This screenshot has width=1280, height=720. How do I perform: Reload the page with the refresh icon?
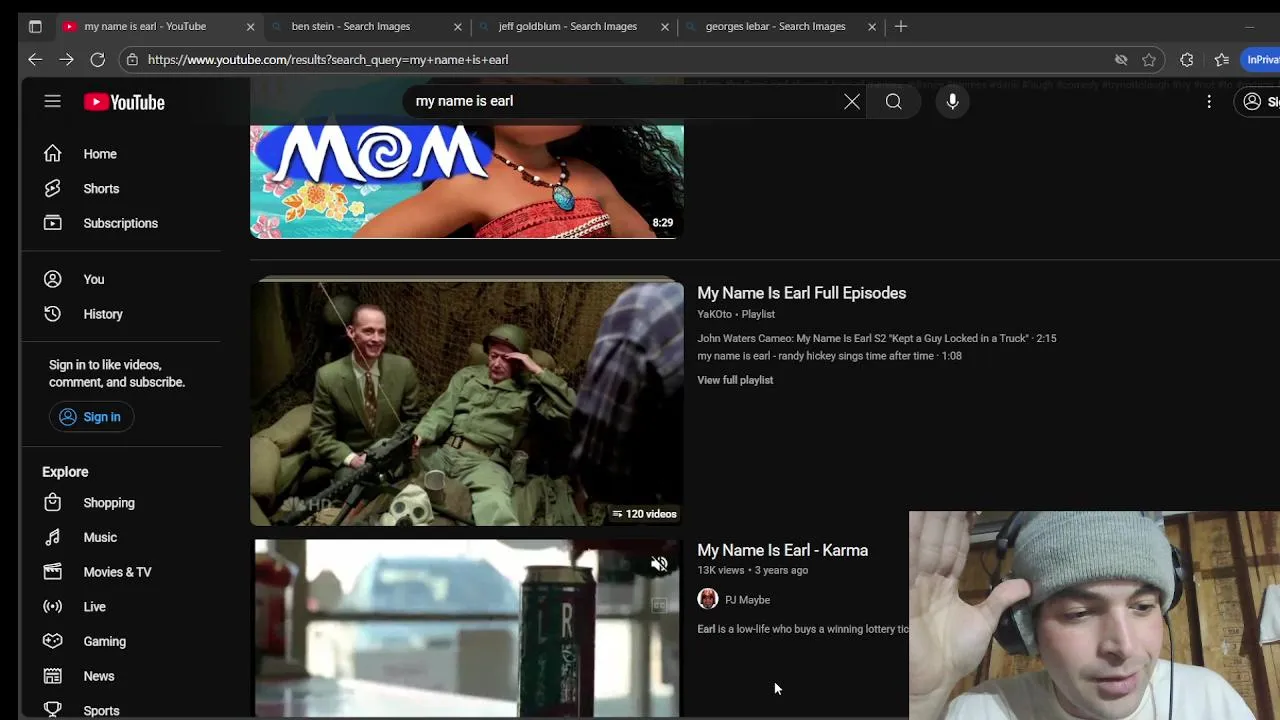[97, 60]
